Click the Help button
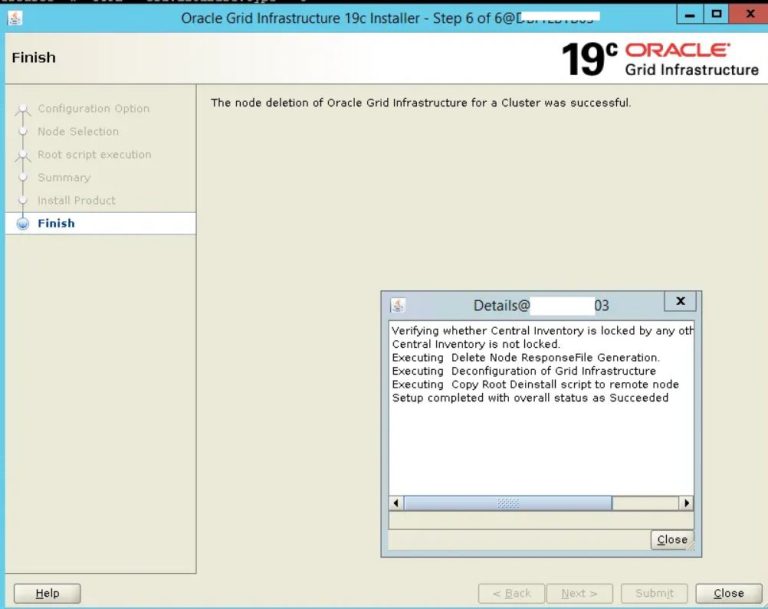The image size is (768, 609). click(47, 593)
